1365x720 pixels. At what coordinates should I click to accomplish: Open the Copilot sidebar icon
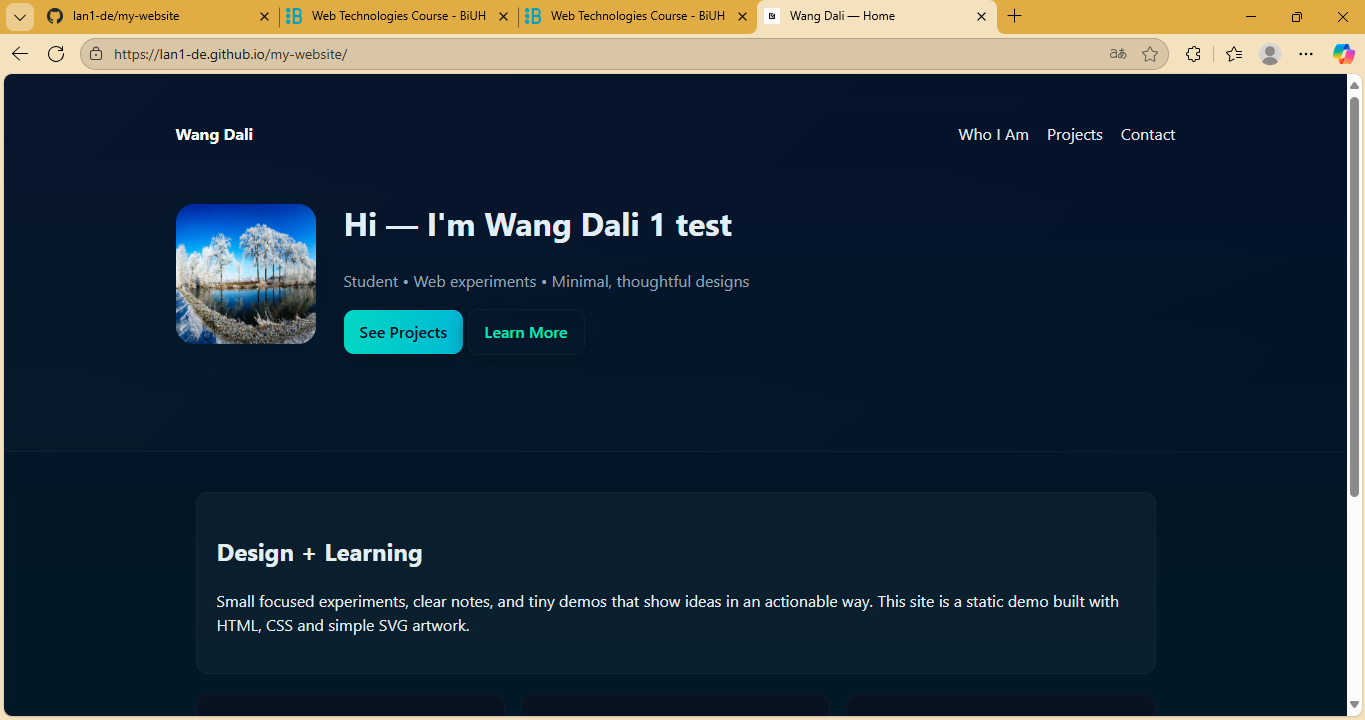[x=1343, y=54]
